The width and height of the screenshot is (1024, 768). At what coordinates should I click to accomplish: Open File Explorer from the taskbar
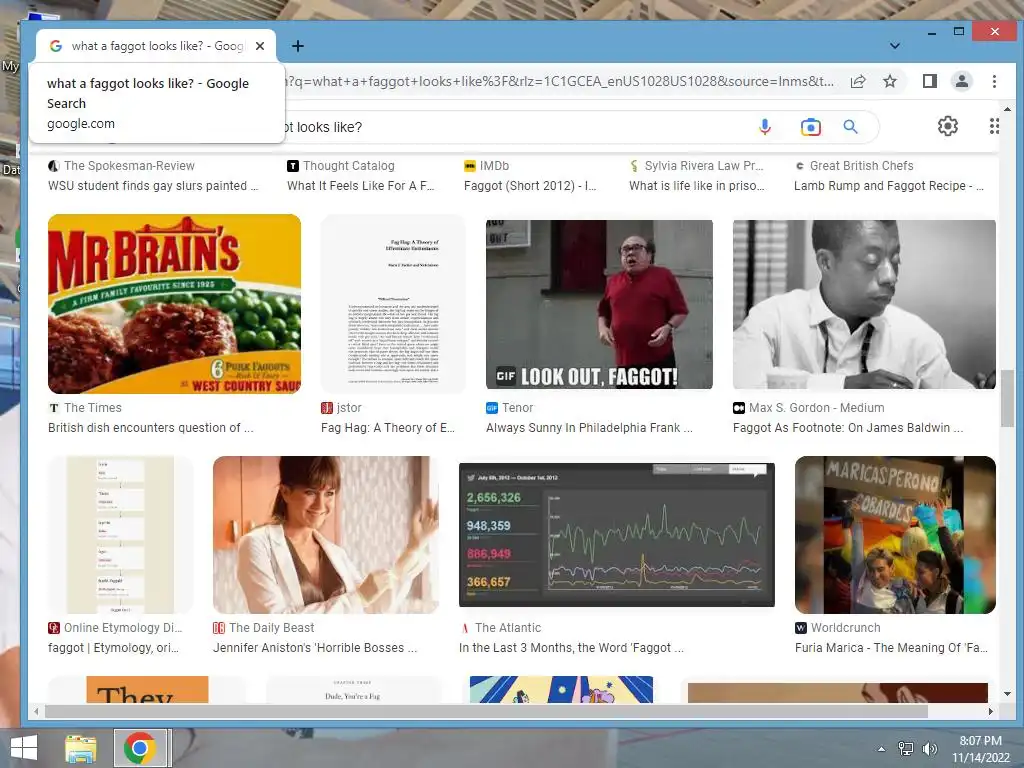tap(80, 748)
